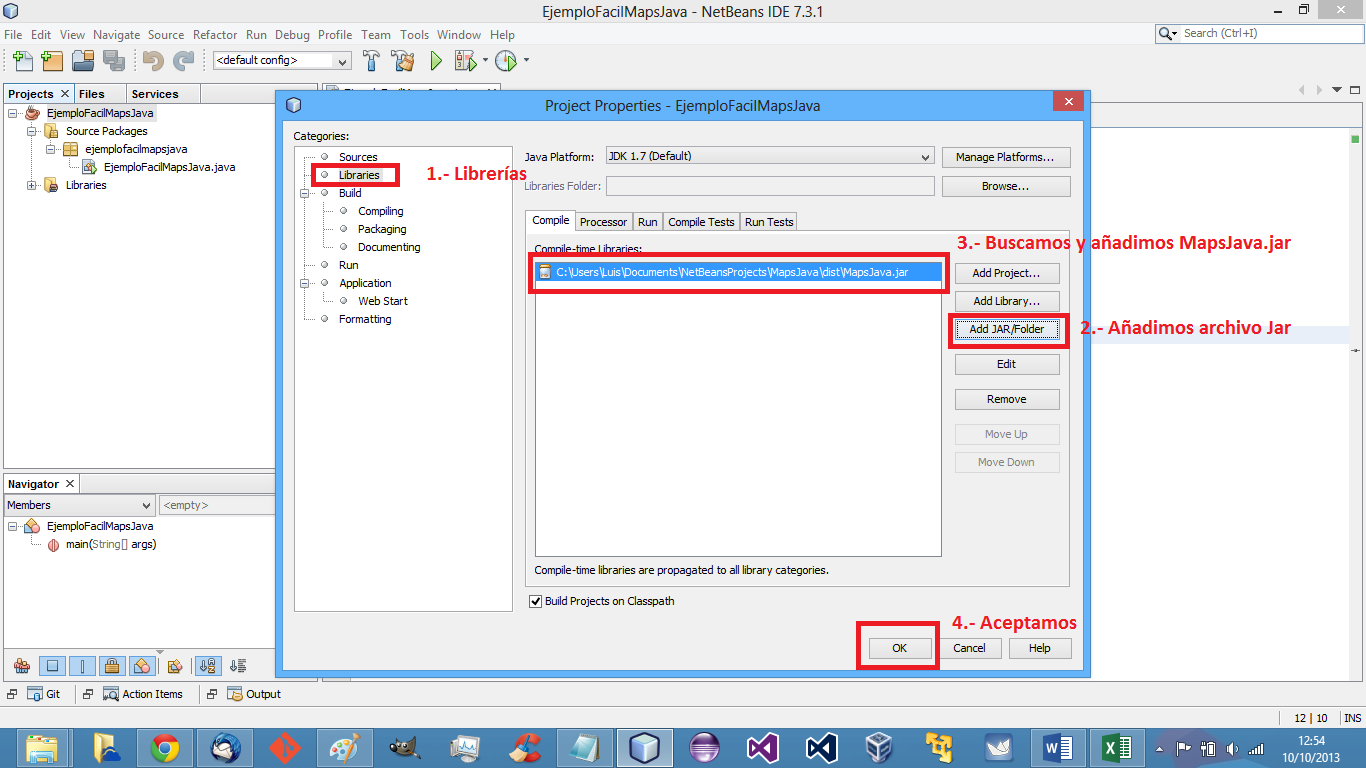
Task: Toggle Show Inner Classes filter in Navigator
Action: click(x=141, y=666)
